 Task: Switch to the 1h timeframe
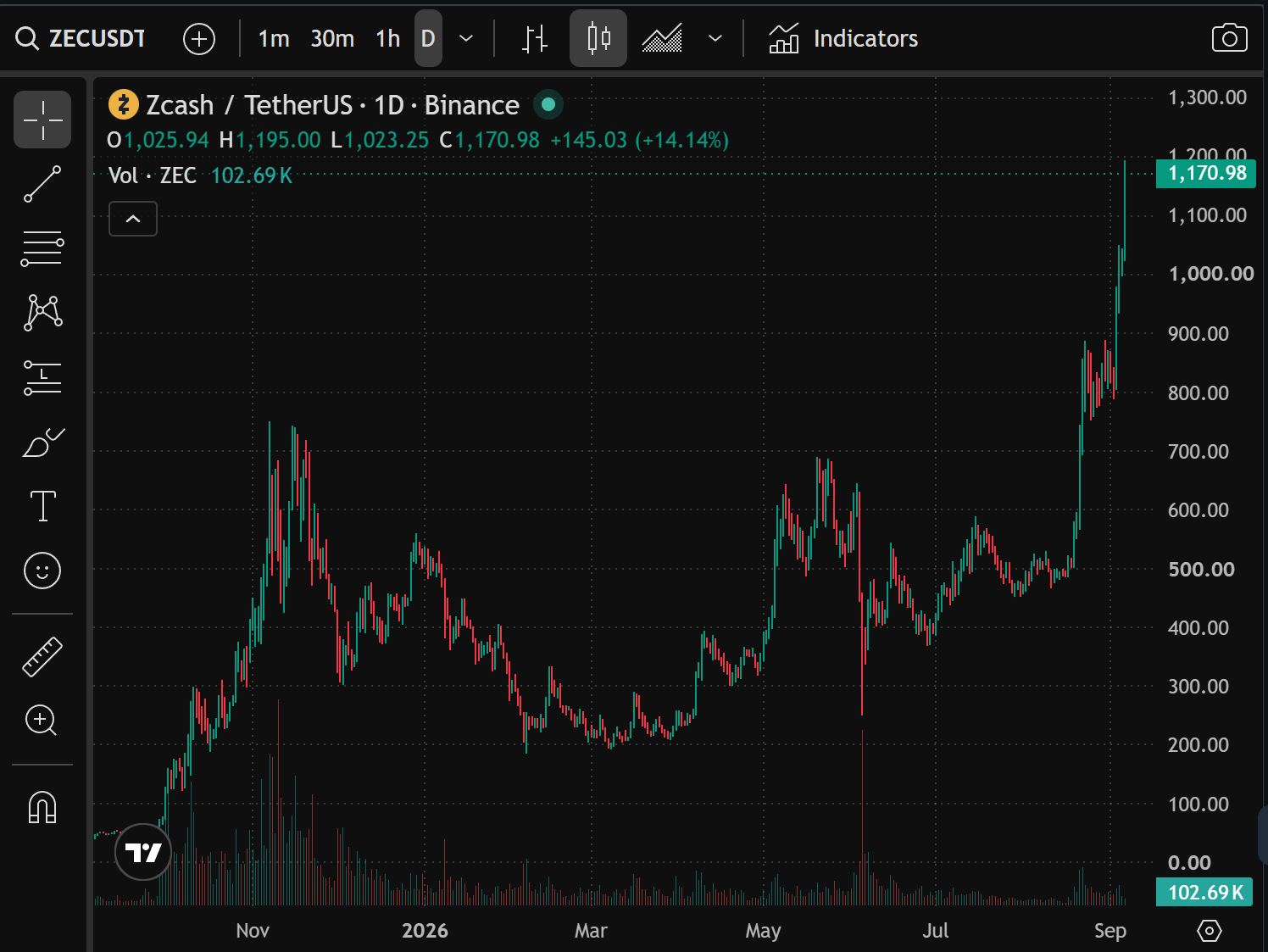click(x=387, y=39)
